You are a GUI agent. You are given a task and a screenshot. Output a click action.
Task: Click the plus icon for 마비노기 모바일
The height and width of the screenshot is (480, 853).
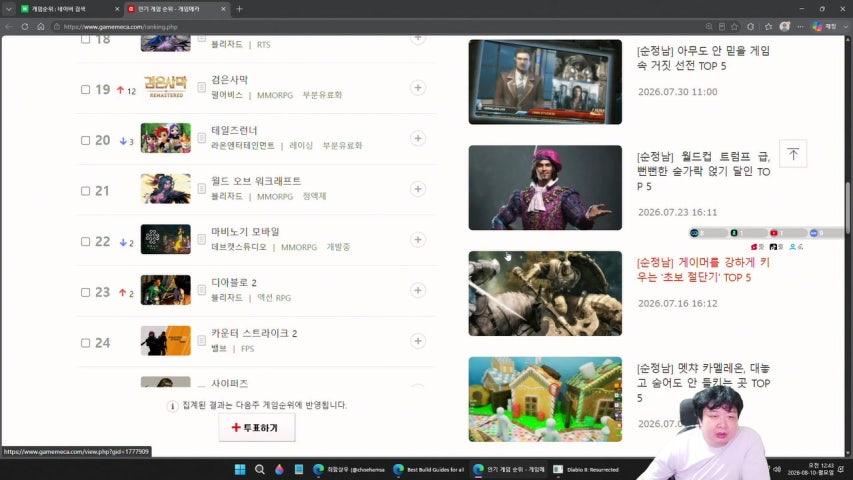pos(418,239)
